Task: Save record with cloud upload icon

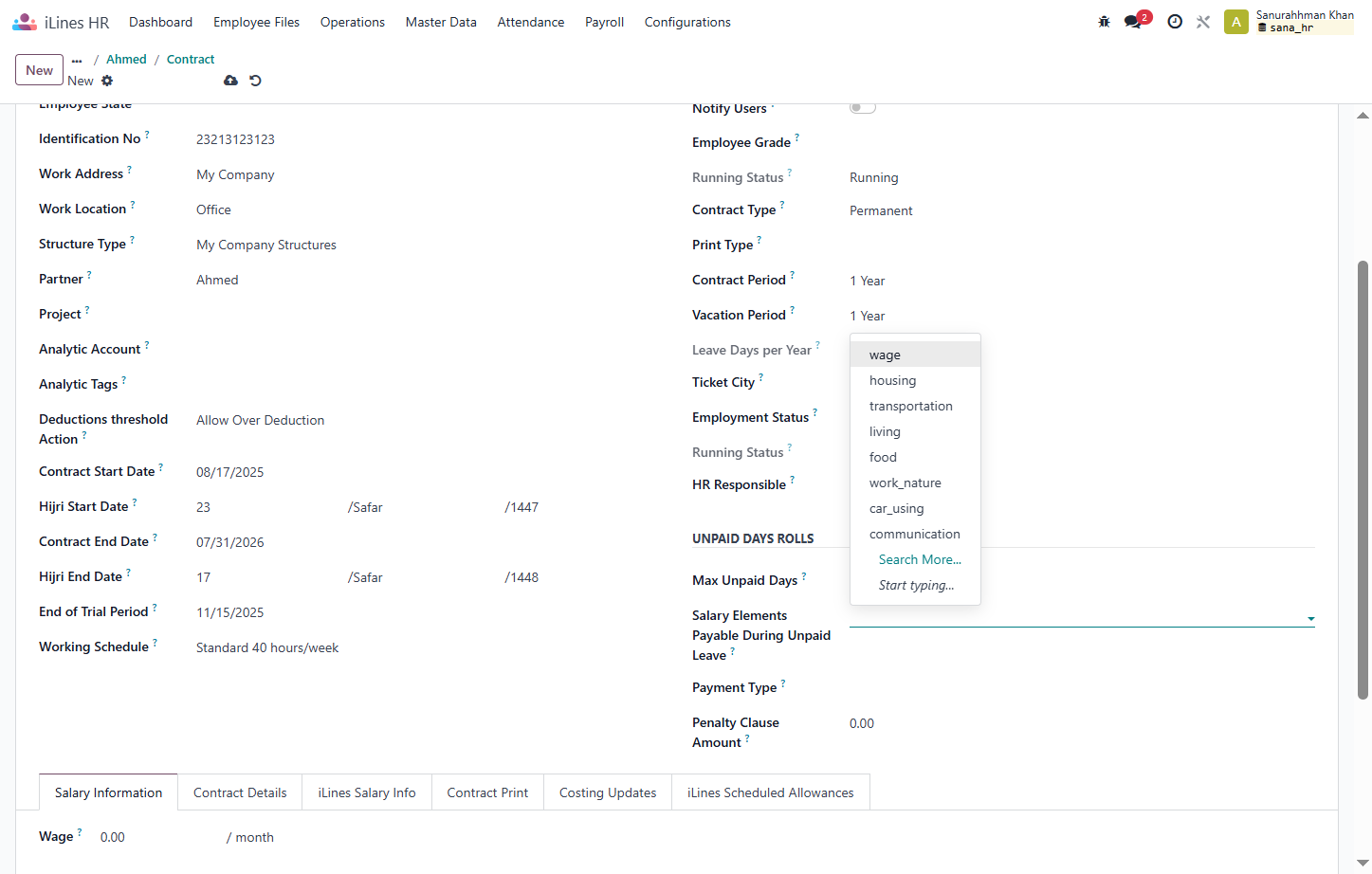Action: click(x=230, y=81)
